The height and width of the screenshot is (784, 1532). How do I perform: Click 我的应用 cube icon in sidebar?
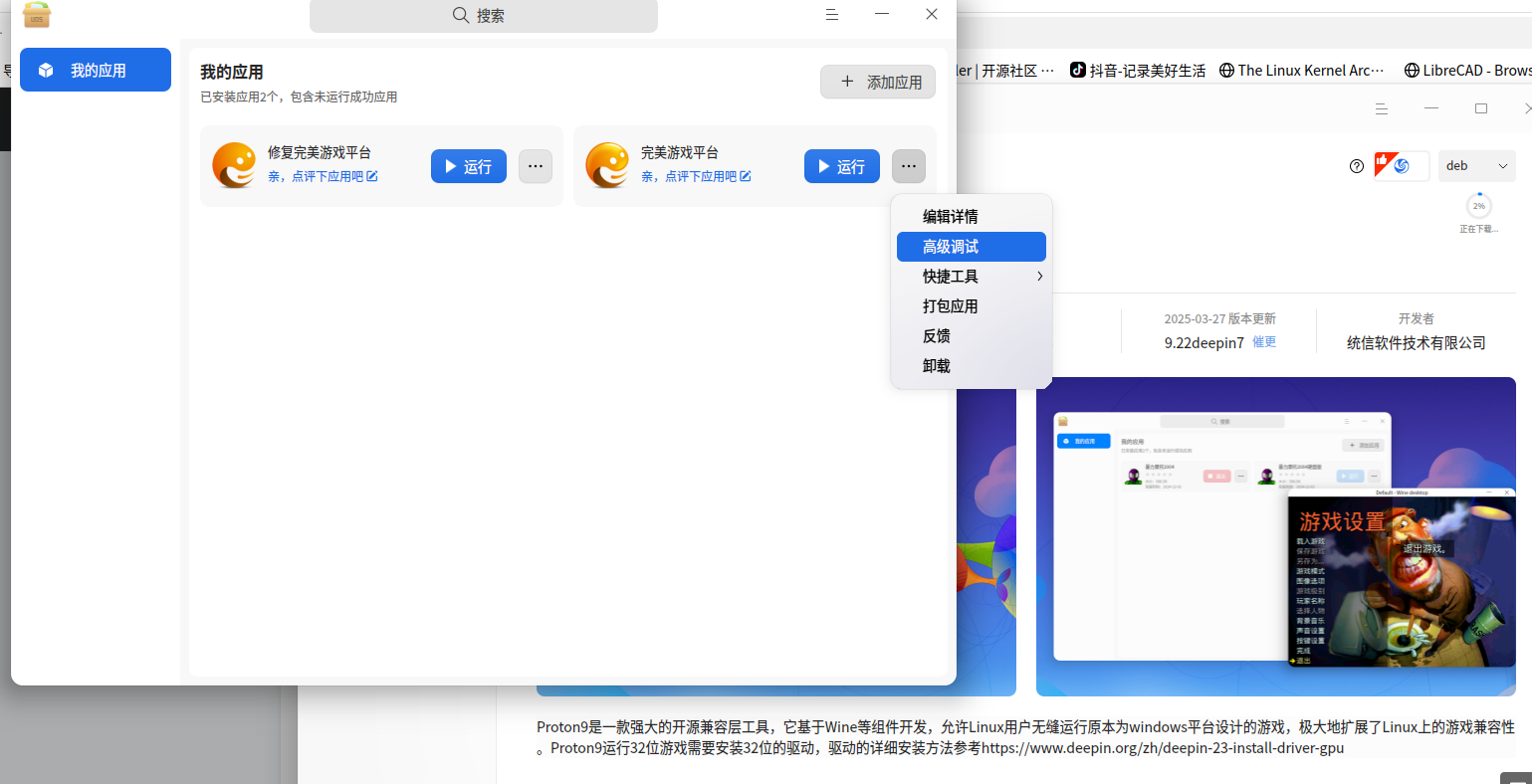46,70
